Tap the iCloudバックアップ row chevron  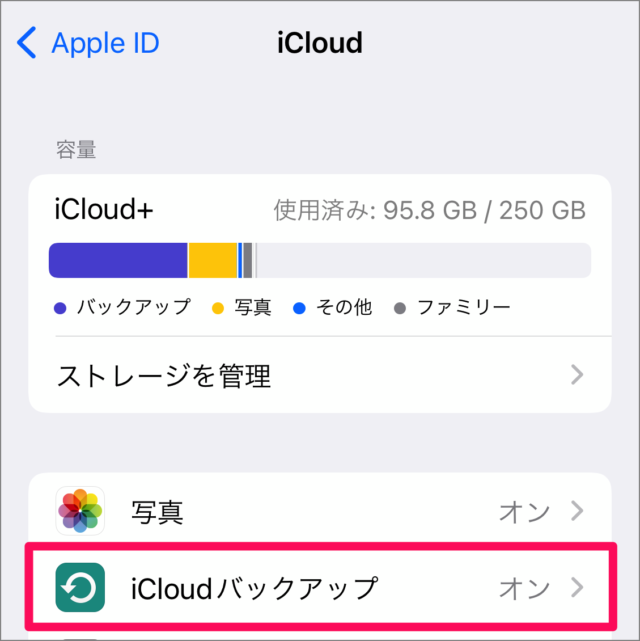577,587
